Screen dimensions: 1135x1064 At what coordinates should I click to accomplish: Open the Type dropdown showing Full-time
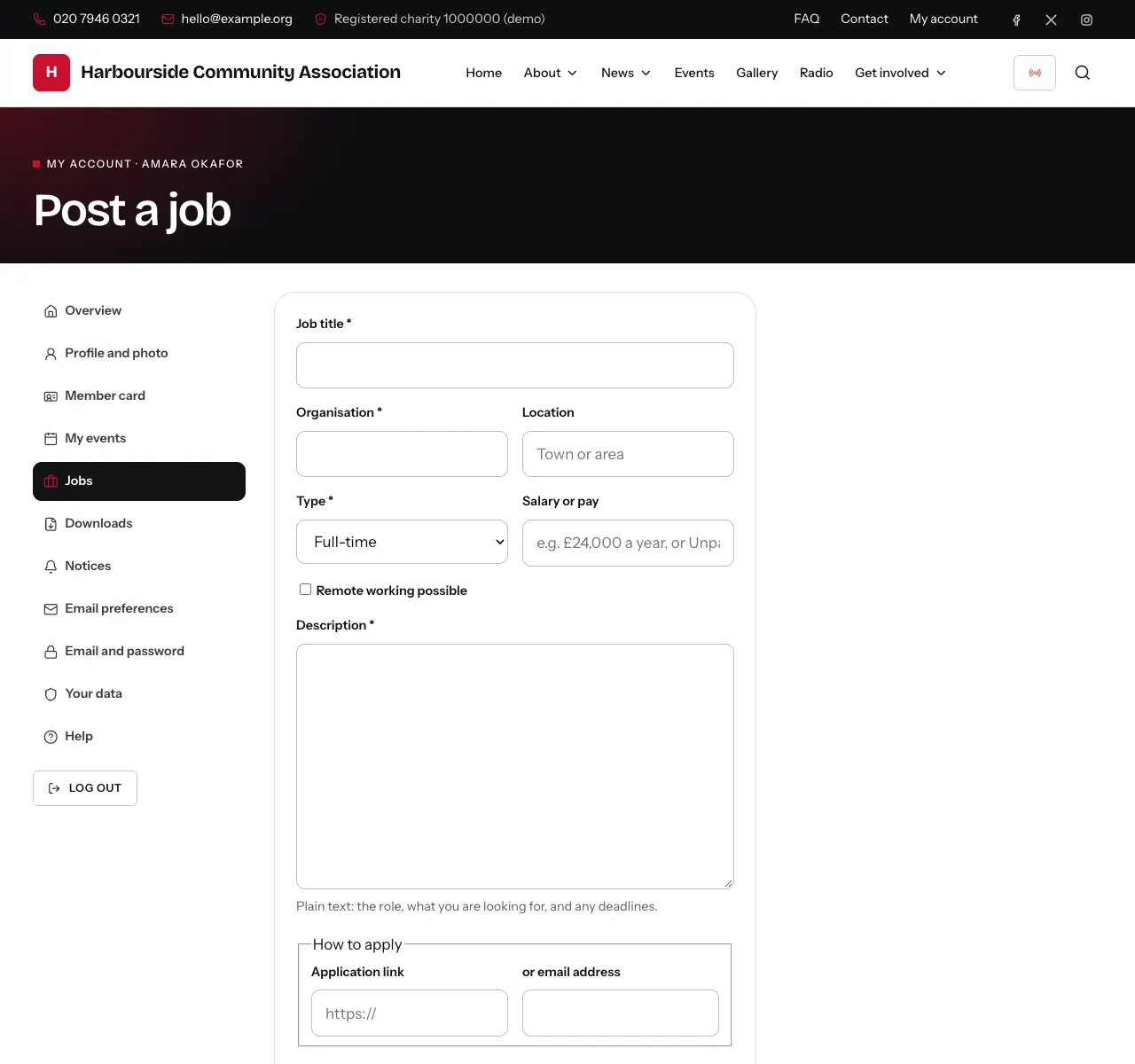coord(402,542)
